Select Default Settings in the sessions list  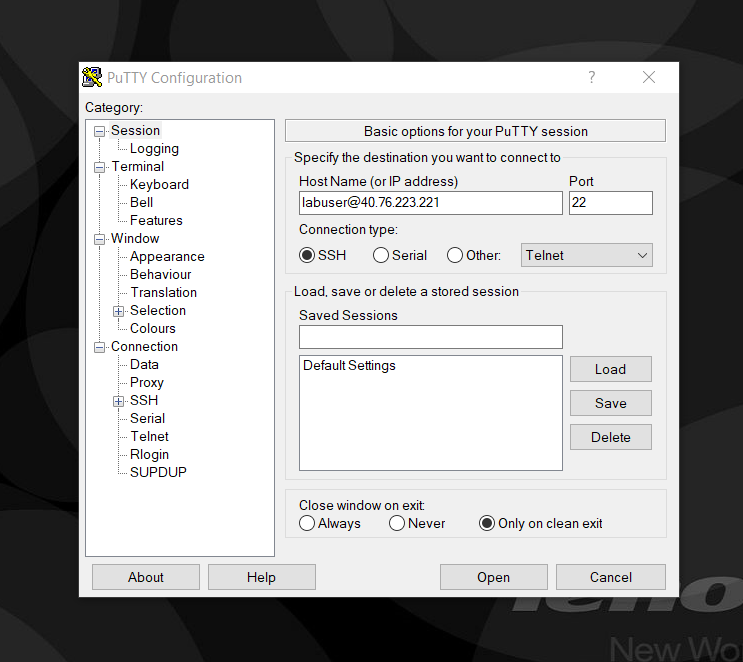click(349, 365)
